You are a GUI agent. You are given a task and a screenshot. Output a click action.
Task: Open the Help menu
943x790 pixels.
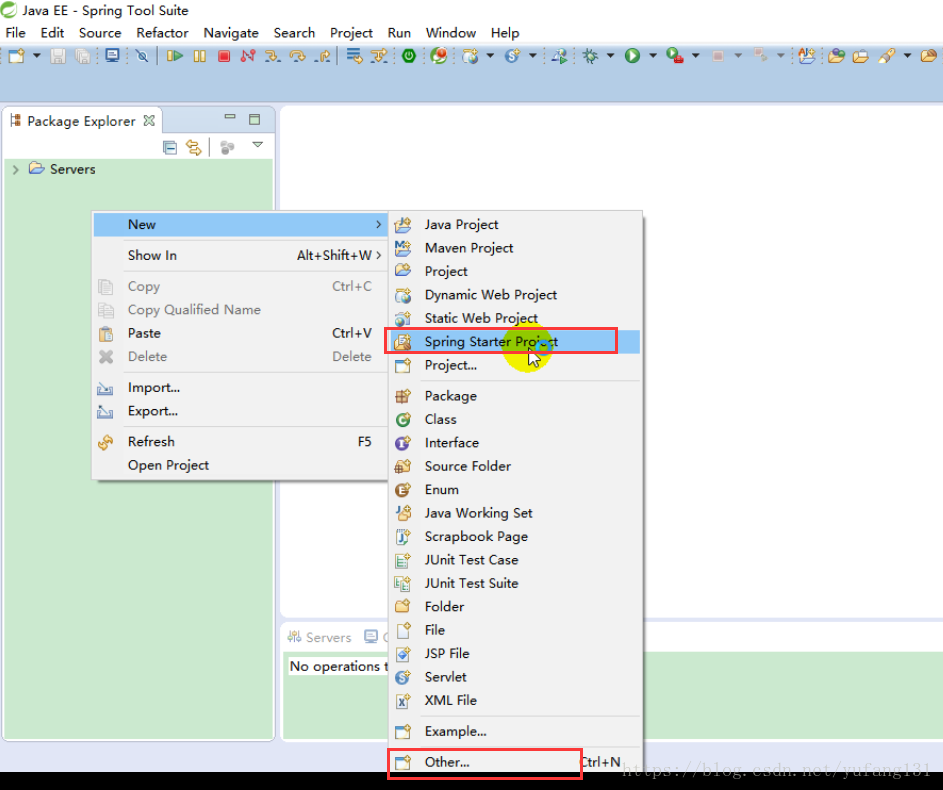coord(505,32)
